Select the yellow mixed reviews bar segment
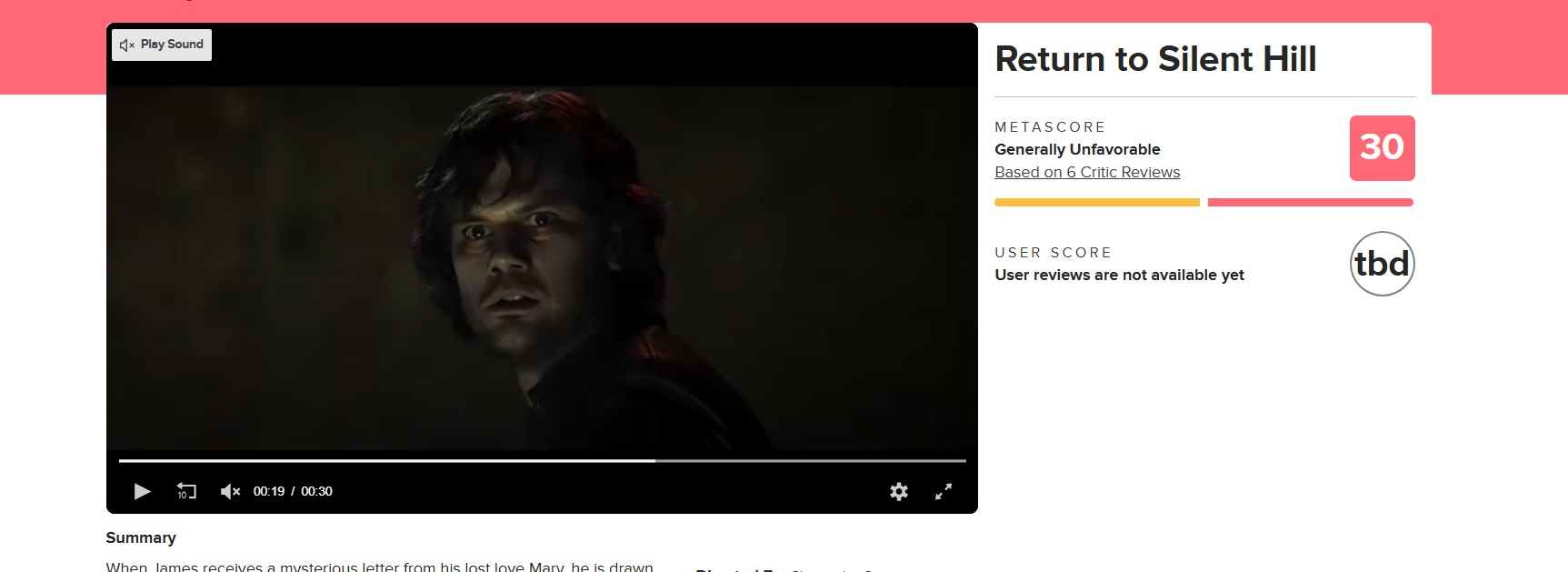 pyautogui.click(x=1097, y=202)
